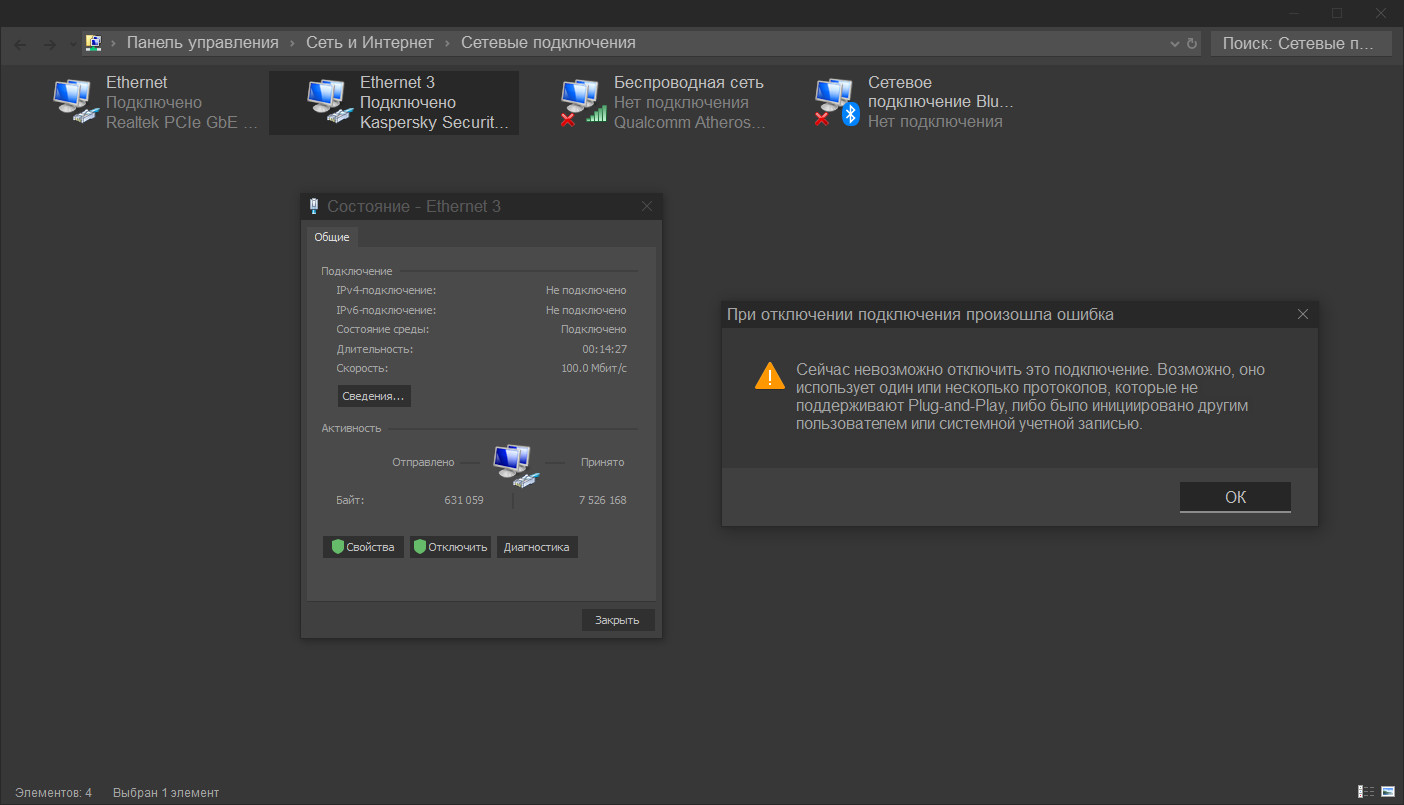Screen dimensions: 1404x805
Task: Click the Control Panel icon in address bar
Action: (94, 43)
